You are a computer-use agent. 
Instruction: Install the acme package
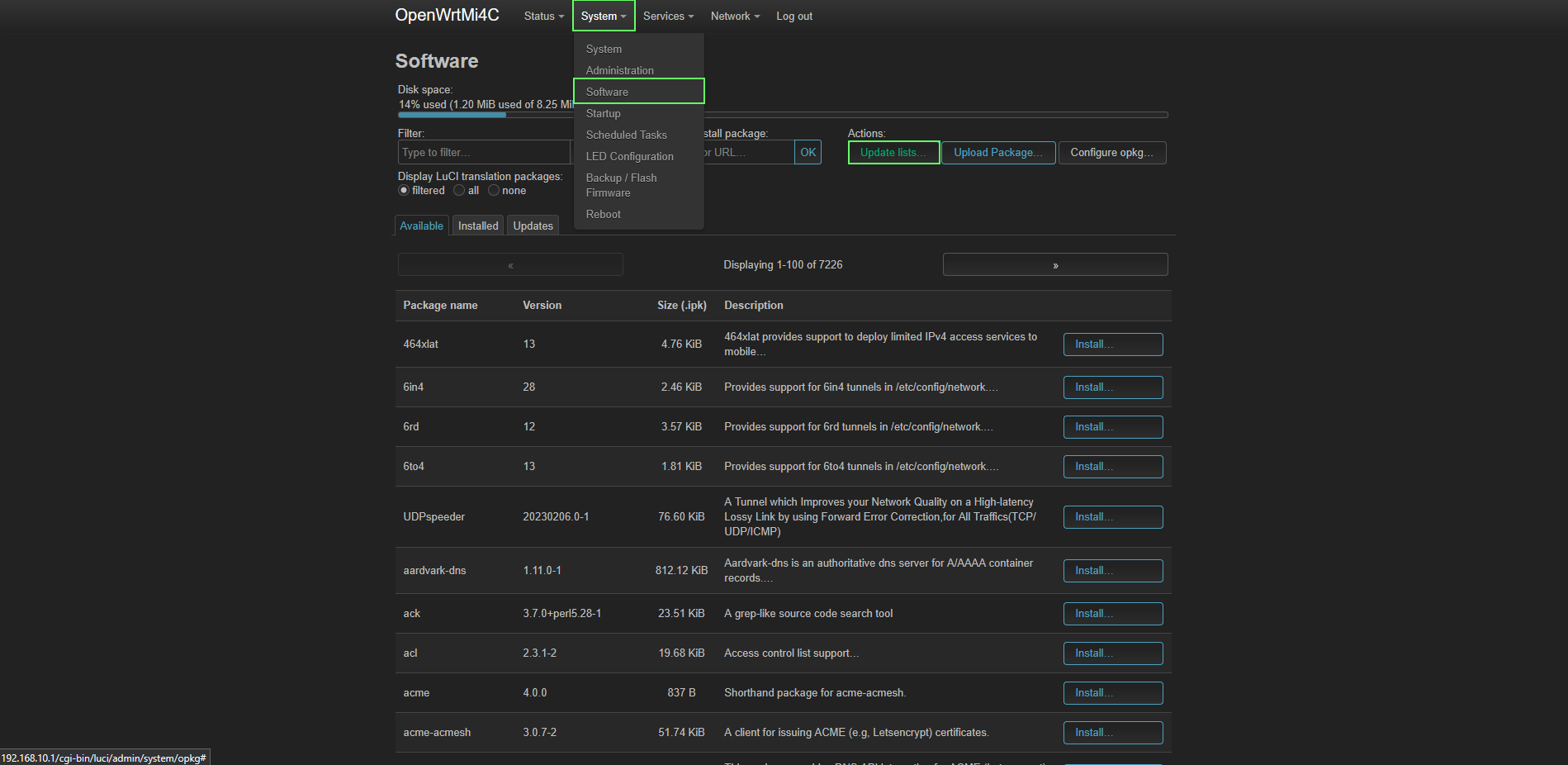[x=1113, y=692]
